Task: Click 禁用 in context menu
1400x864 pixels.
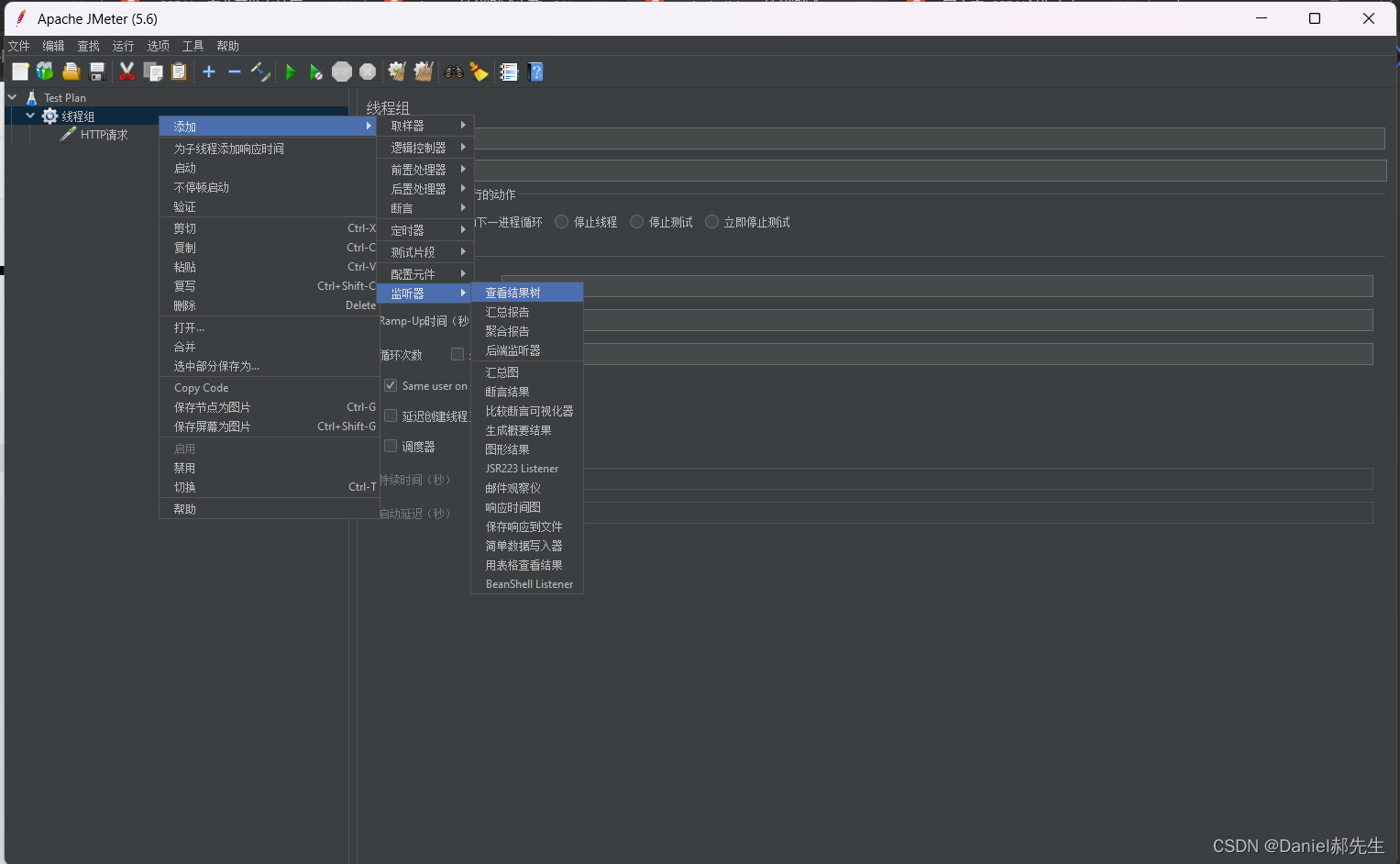Action: tap(269, 468)
